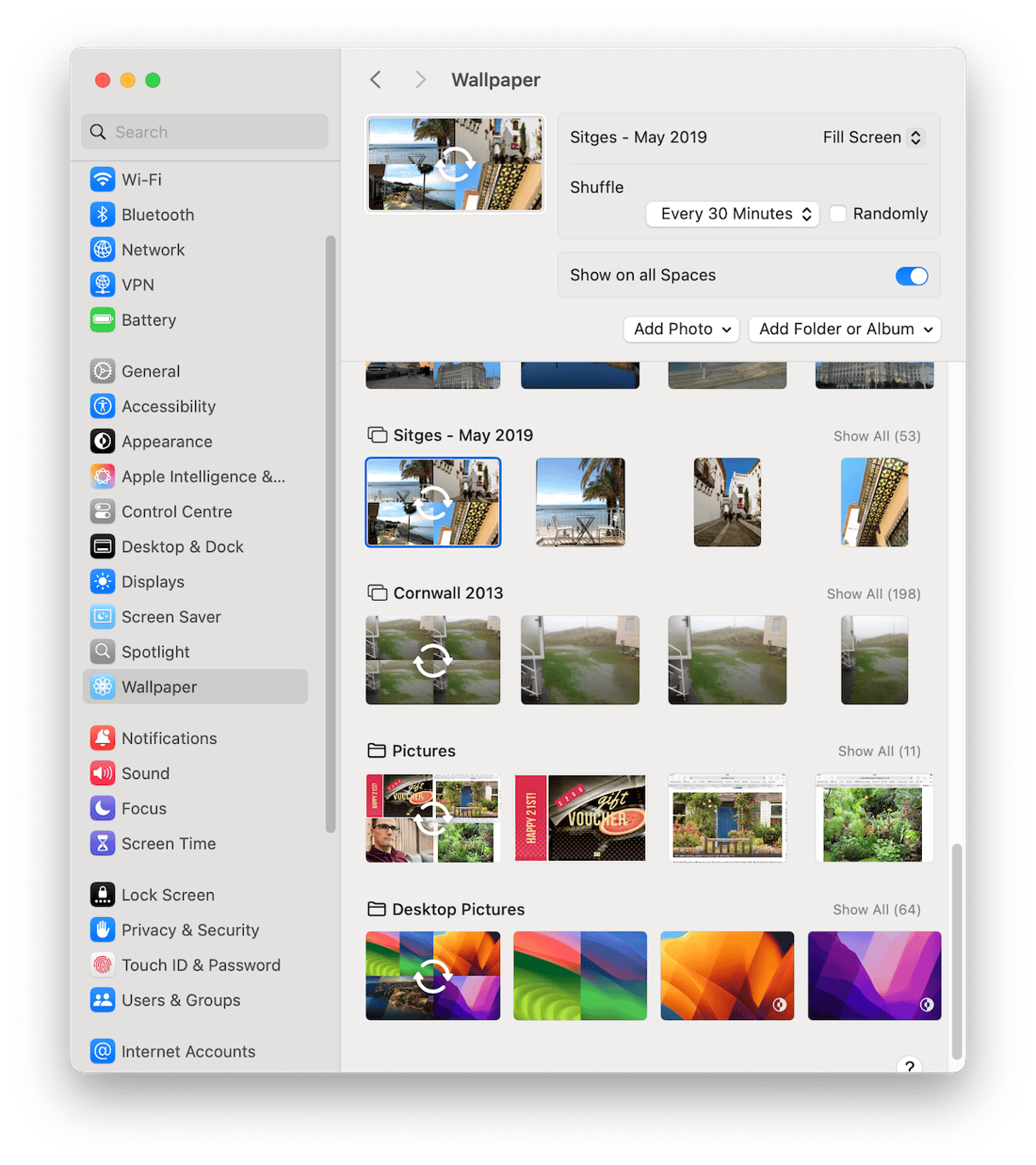Click the Notifications bell icon
Screen dimensions: 1036x1165
pos(102,738)
